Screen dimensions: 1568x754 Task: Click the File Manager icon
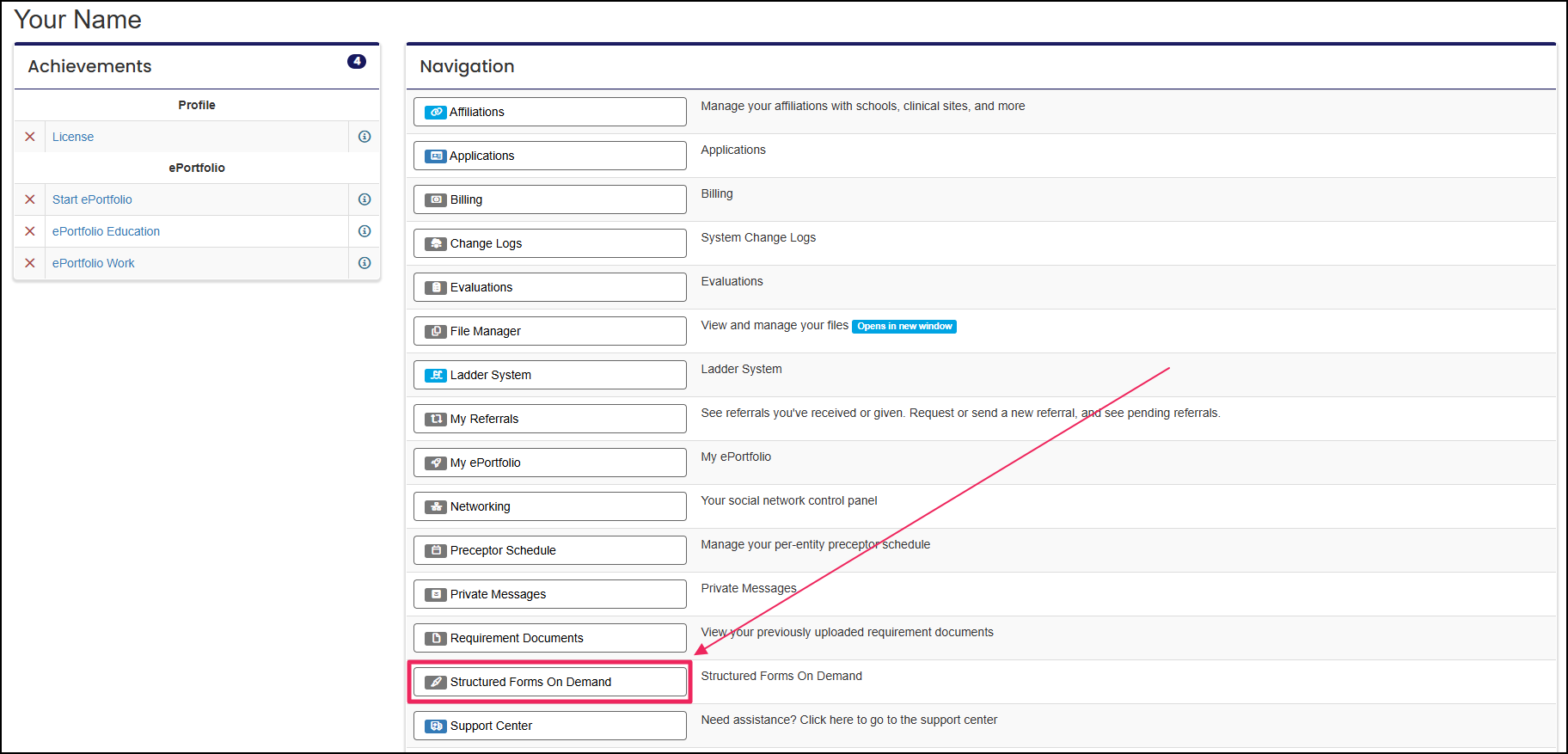point(436,331)
